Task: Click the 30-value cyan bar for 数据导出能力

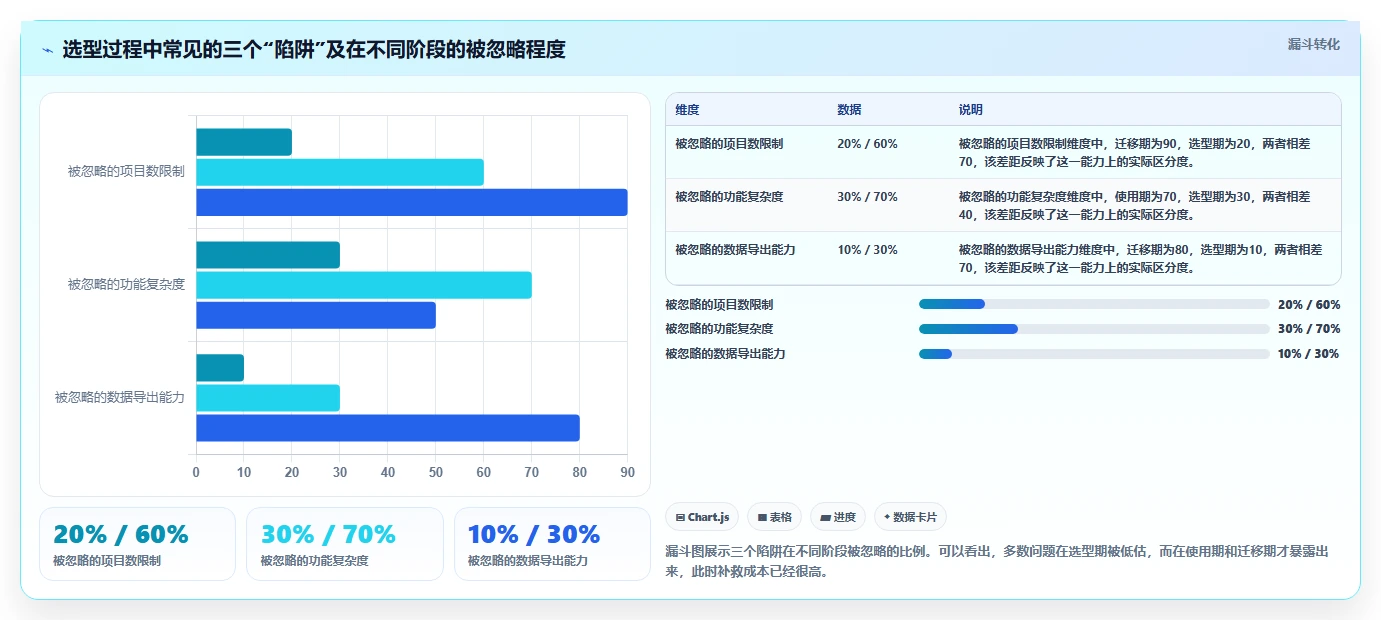Action: [x=268, y=398]
